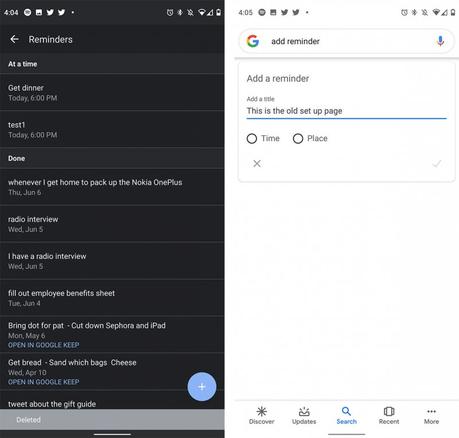Image resolution: width=459 pixels, height=438 pixels.
Task: Tap 'Open in Google Keep' under Get bread
Action: tap(44, 382)
